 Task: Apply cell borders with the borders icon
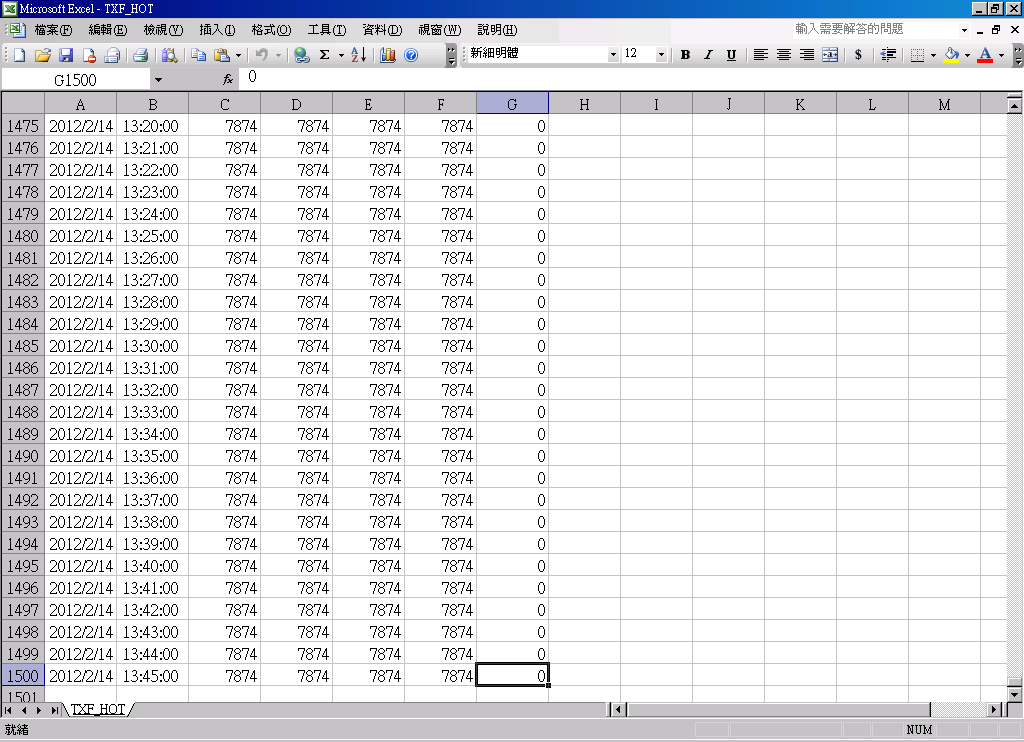point(917,55)
